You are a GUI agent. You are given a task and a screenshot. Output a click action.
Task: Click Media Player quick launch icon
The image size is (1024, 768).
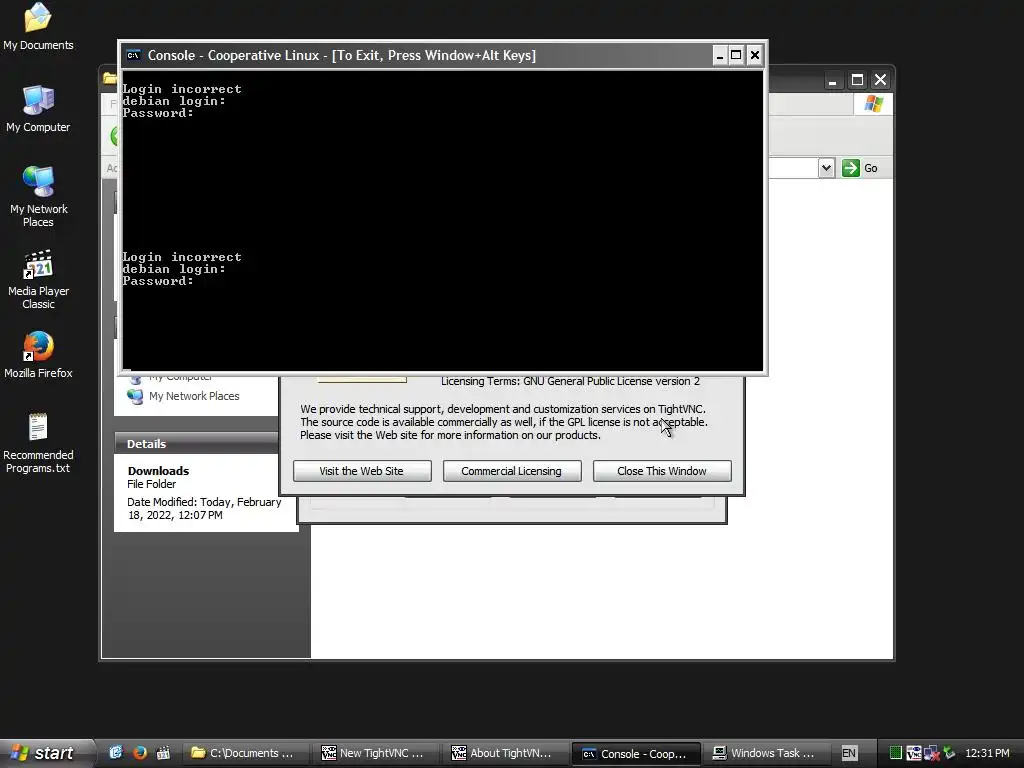tap(163, 752)
